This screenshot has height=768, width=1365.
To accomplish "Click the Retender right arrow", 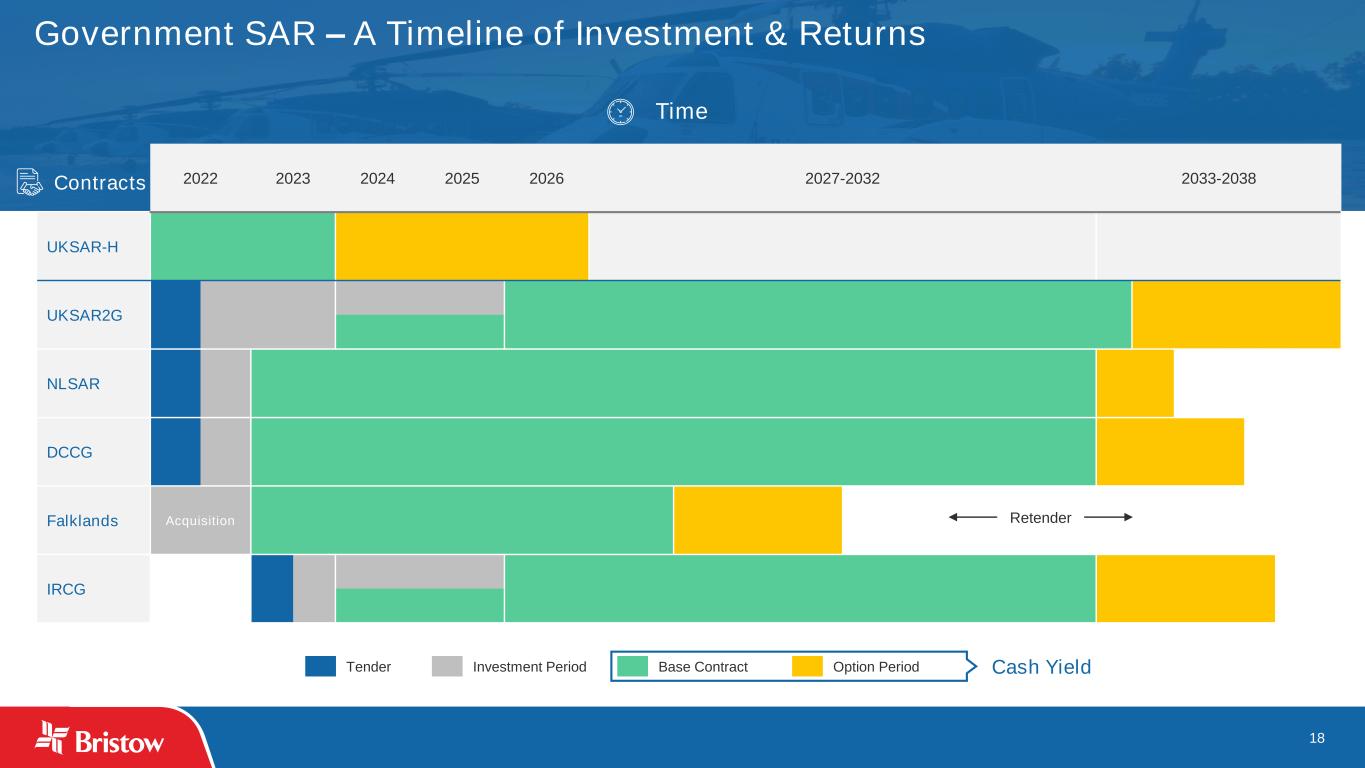I will click(1107, 517).
